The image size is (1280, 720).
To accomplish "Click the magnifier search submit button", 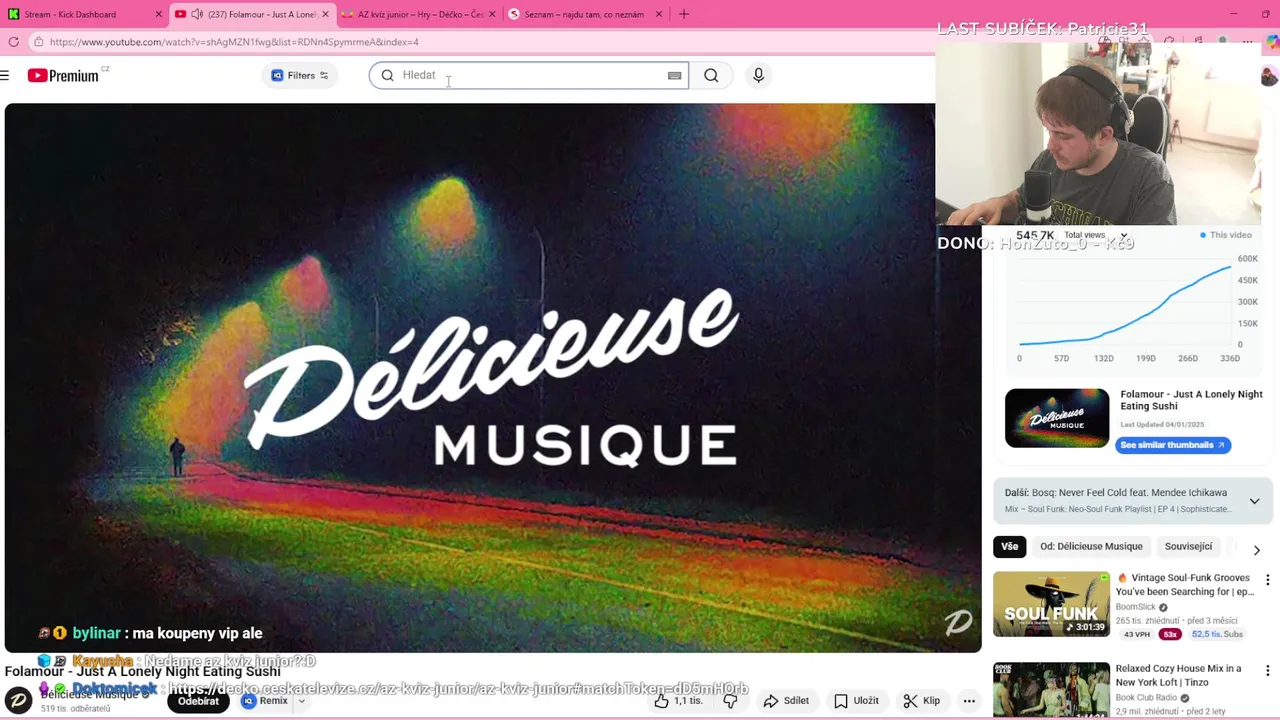I will [711, 75].
